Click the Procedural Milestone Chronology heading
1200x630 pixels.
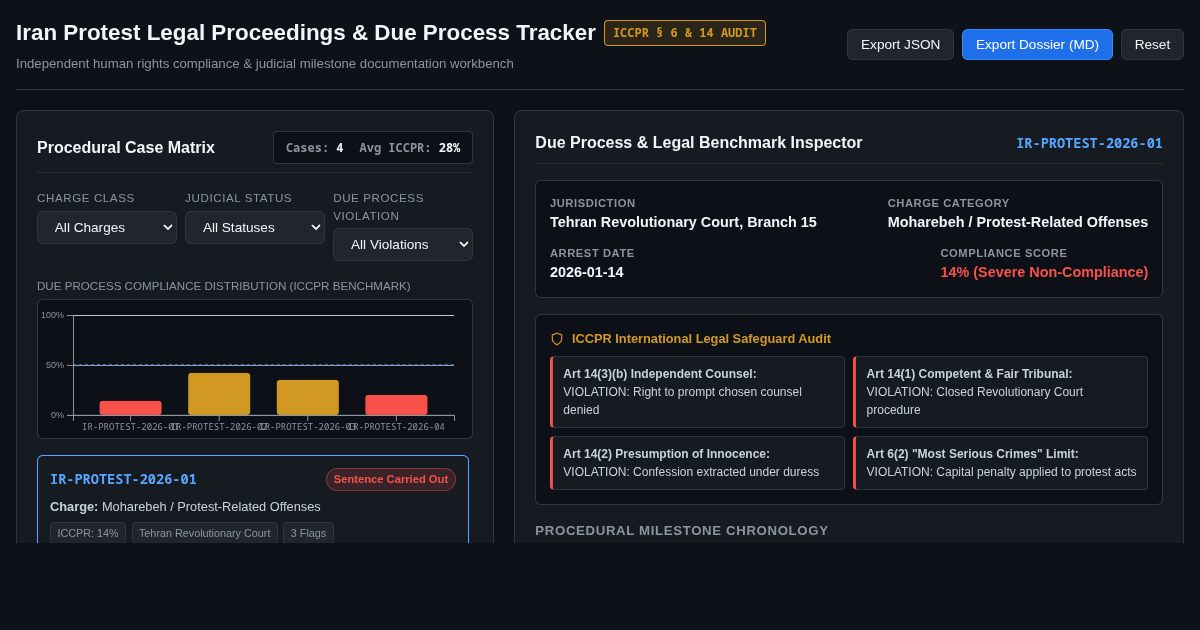pos(682,530)
